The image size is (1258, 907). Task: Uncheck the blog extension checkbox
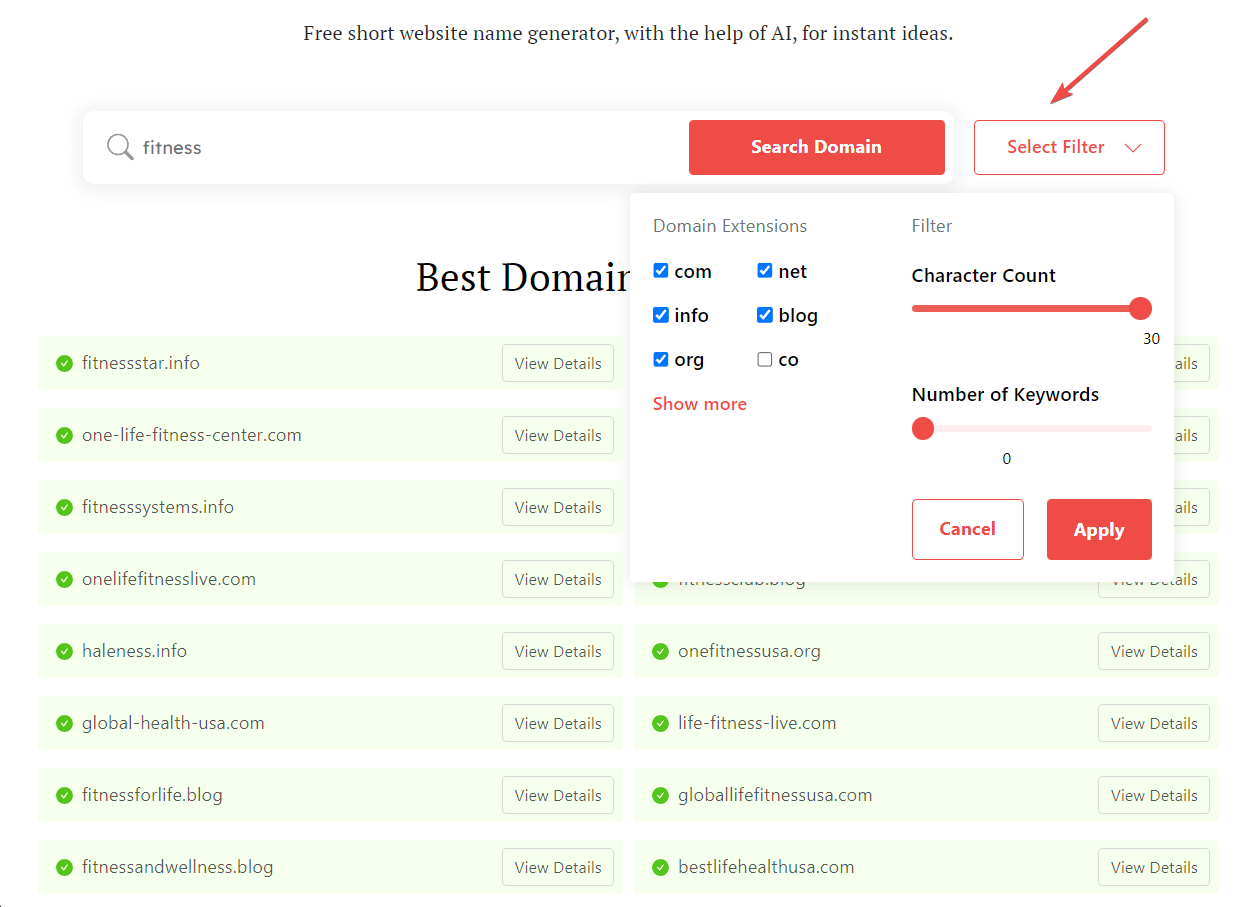[765, 315]
